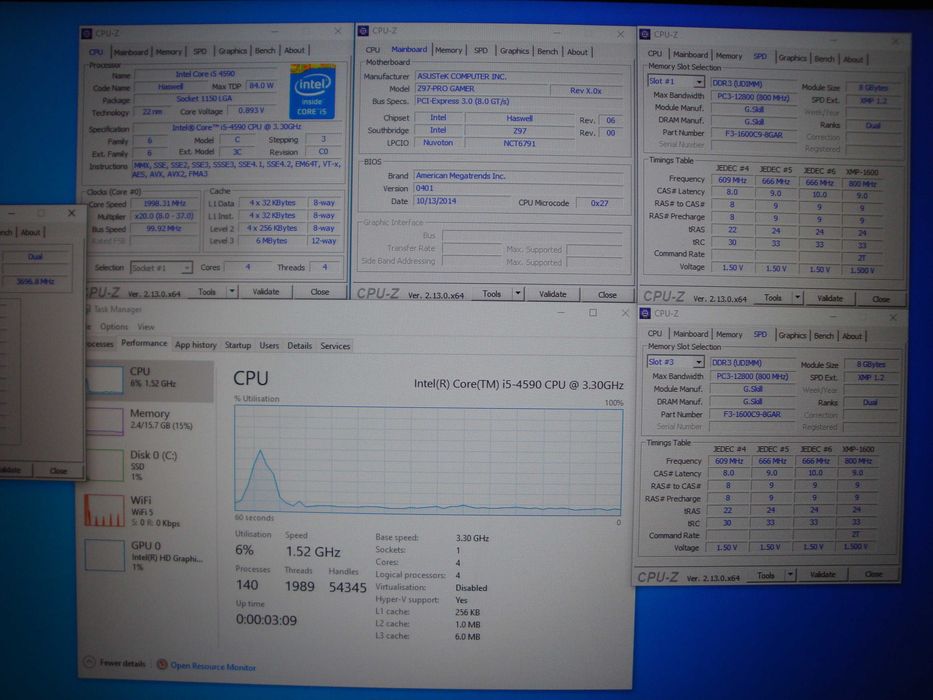Click the DDR3 (UDIMM) type field in Slot #3
The width and height of the screenshot is (933, 700).
pyautogui.click(x=753, y=362)
